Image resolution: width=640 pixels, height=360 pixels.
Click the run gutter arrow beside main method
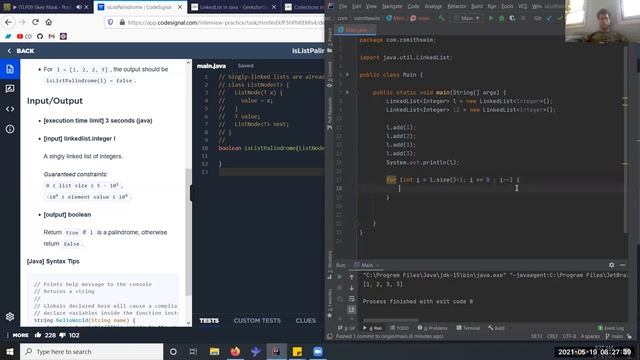(347, 92)
